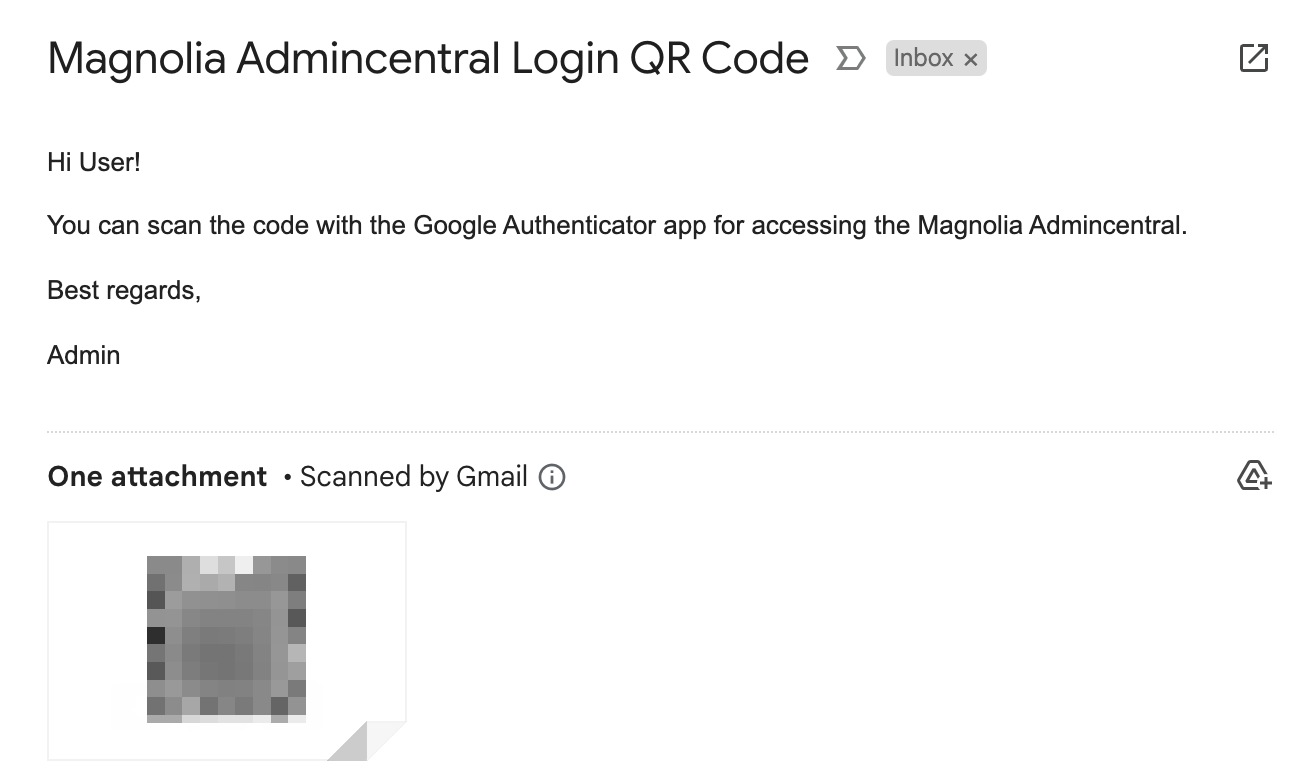
Task: Select the email subject Magnolia Admincentral Login QR Code
Action: click(x=428, y=58)
